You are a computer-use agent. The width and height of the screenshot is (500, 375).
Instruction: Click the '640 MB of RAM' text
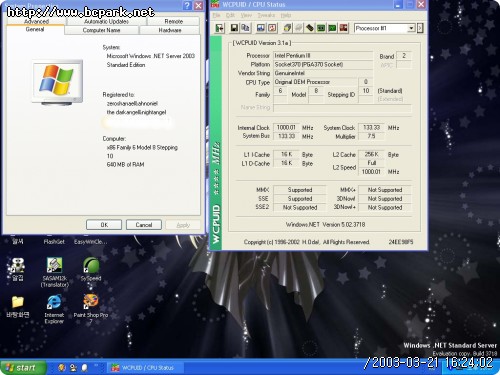[x=125, y=164]
